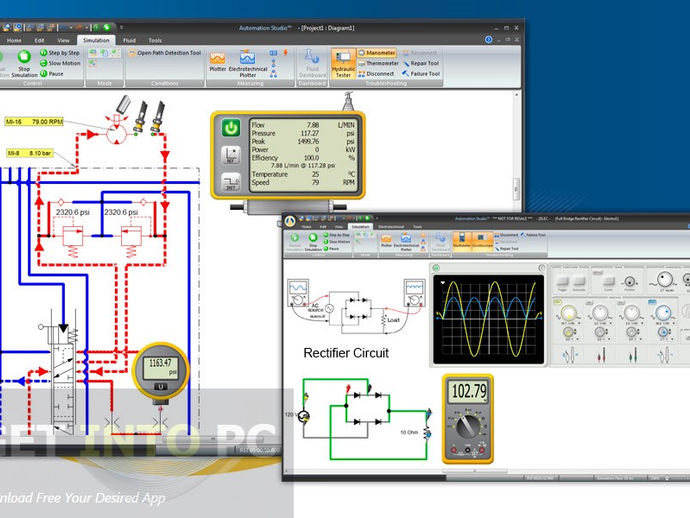Click the blue help icon in Diagram1
The image size is (690, 518).
(488, 40)
